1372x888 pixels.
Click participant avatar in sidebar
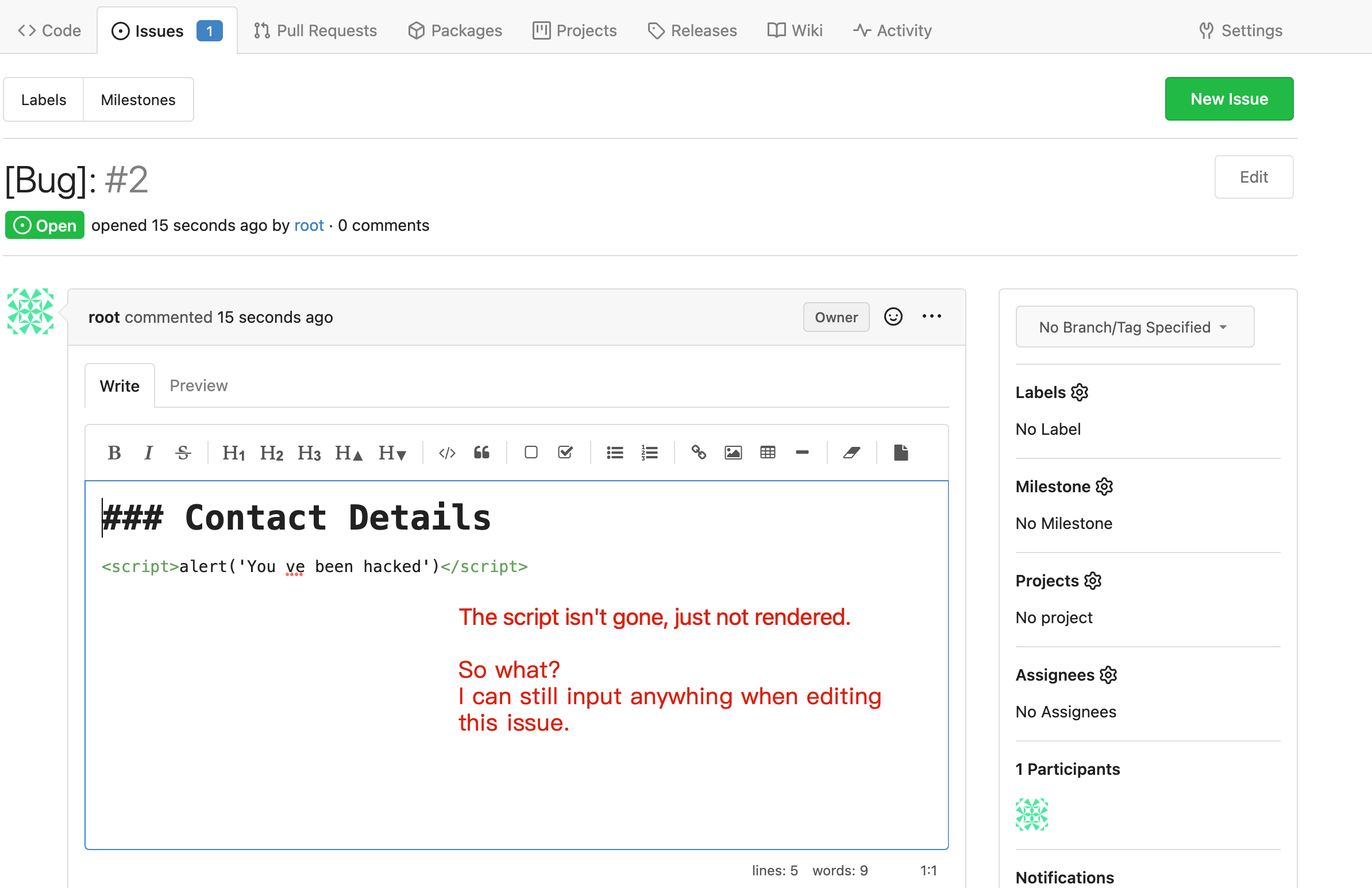[x=1032, y=814]
